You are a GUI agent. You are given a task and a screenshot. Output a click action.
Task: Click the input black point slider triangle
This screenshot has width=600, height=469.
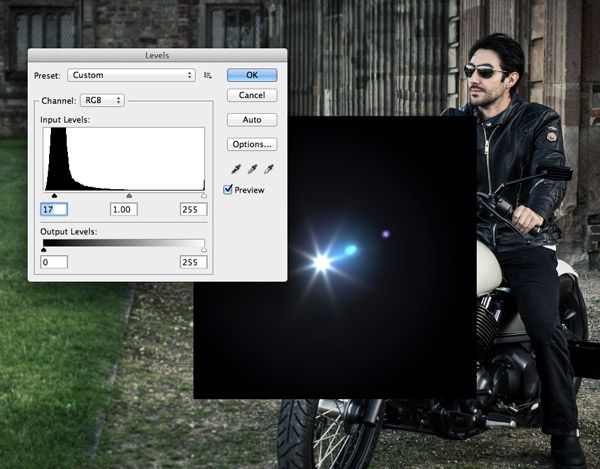53,196
